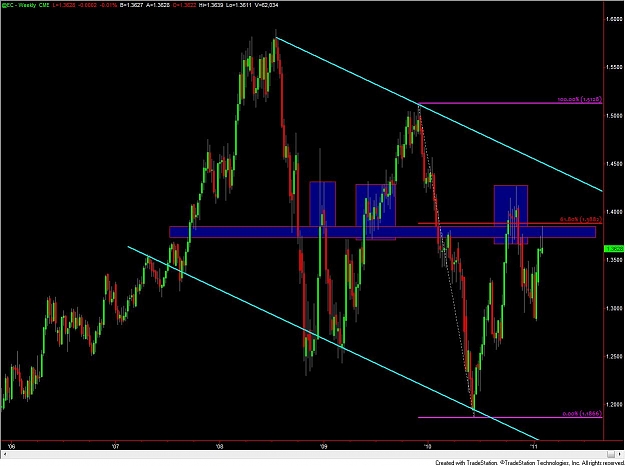
Task: Click the '11 date axis label
Action: click(535, 445)
